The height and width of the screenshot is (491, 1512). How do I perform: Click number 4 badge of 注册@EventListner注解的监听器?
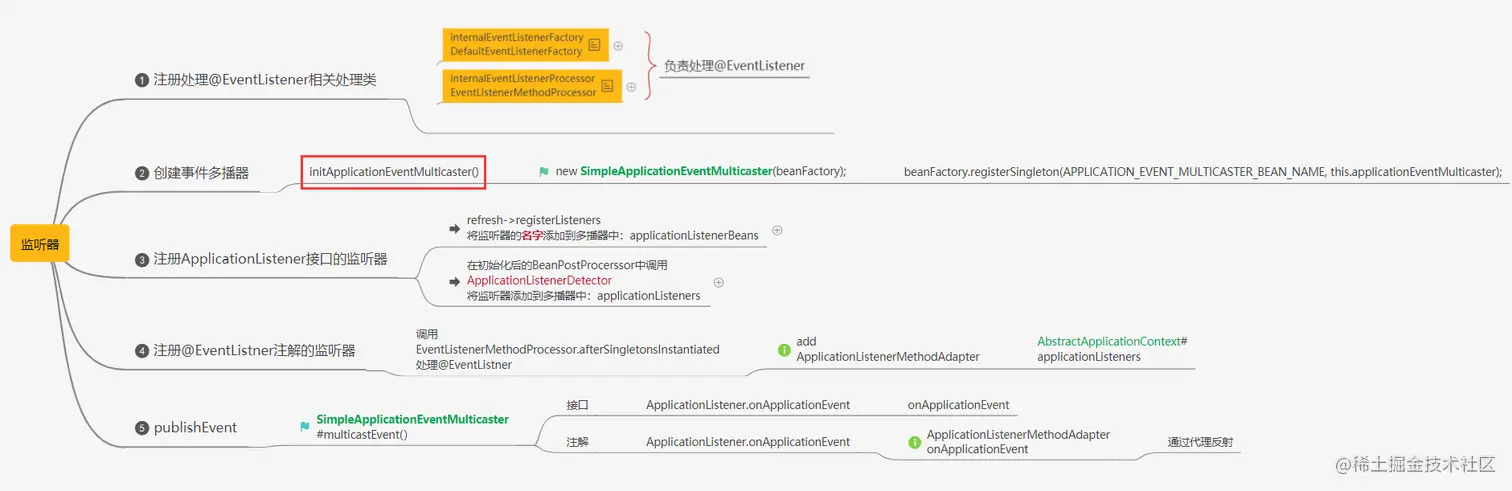(x=142, y=351)
